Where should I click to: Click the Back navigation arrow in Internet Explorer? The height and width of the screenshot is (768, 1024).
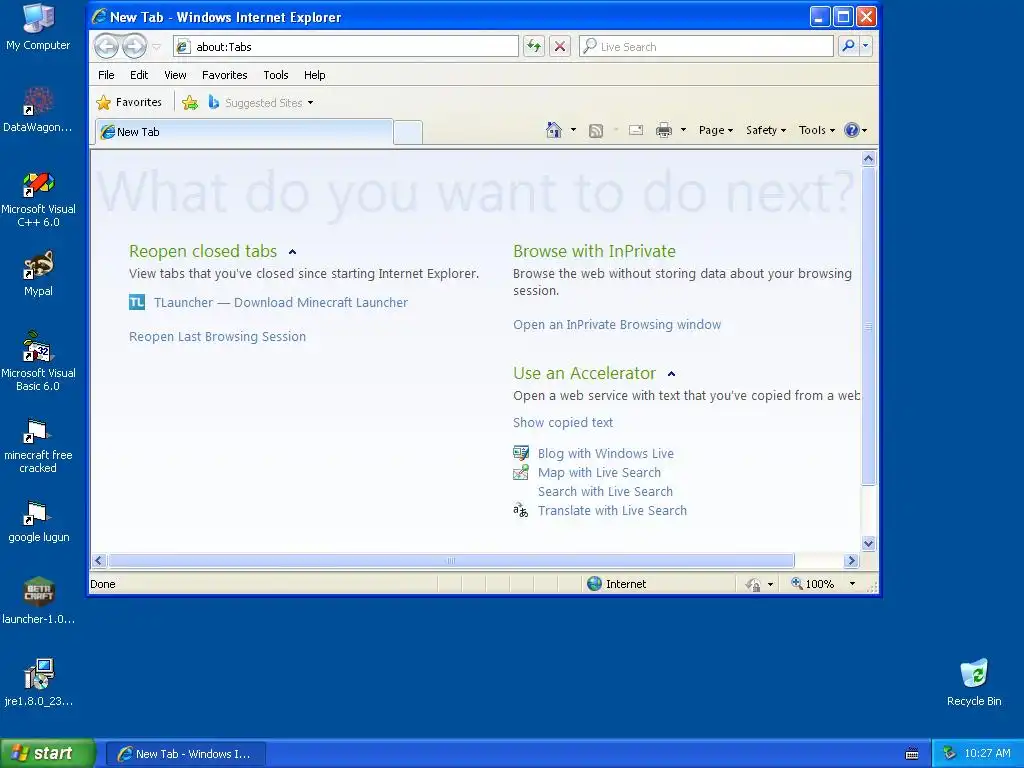point(106,46)
